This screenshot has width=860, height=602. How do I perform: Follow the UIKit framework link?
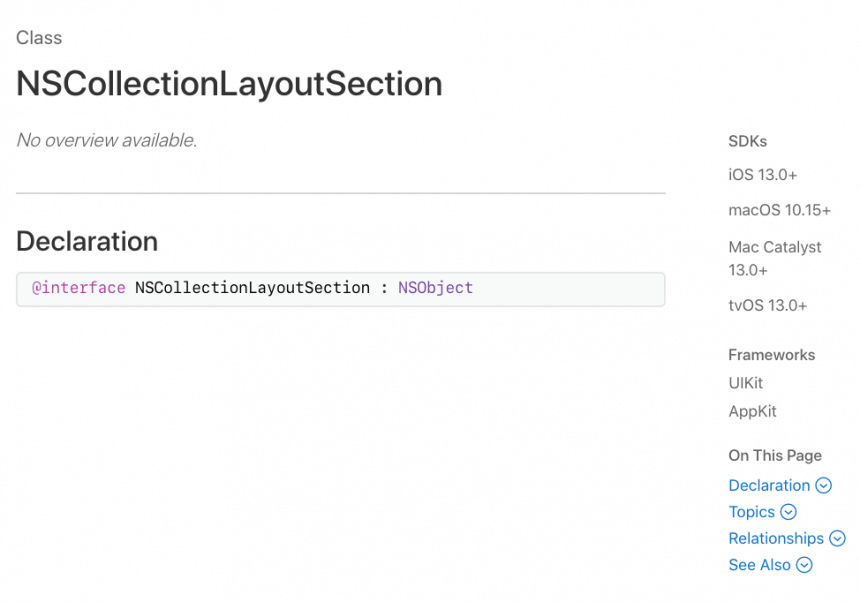[x=745, y=383]
